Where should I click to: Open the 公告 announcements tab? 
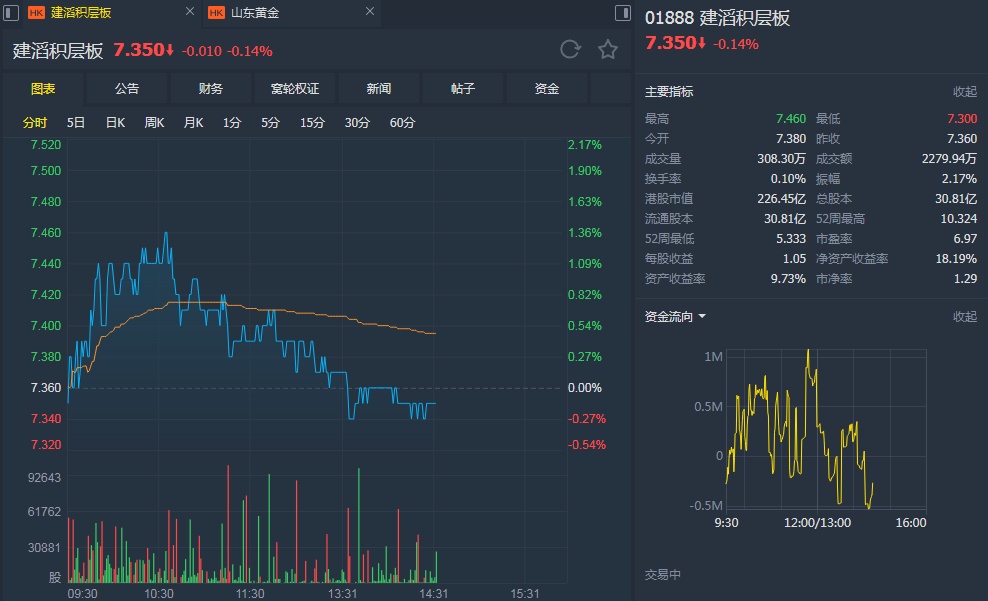pyautogui.click(x=127, y=89)
